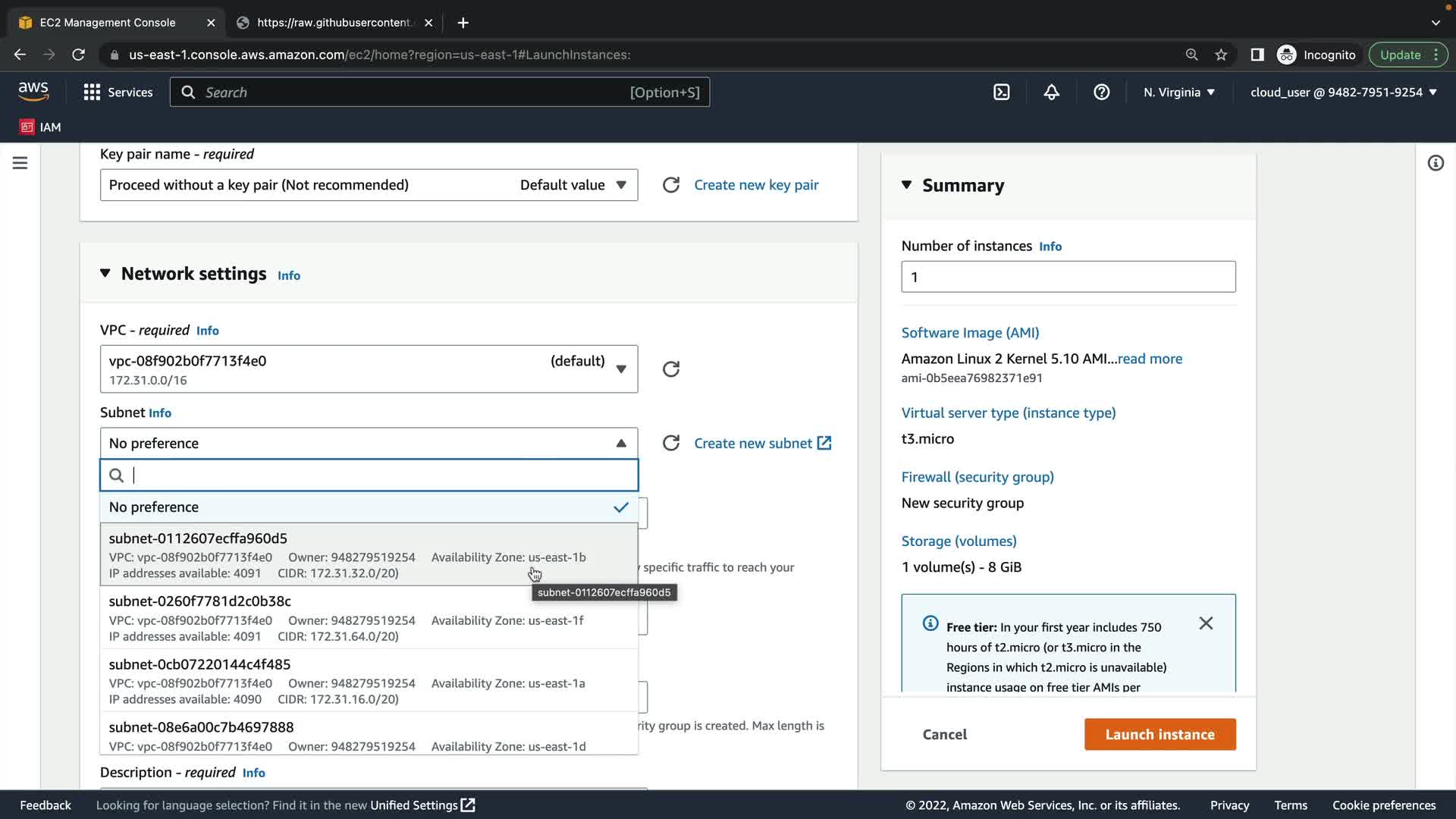
Task: Open AWS CloudShell icon
Action: (x=1001, y=93)
